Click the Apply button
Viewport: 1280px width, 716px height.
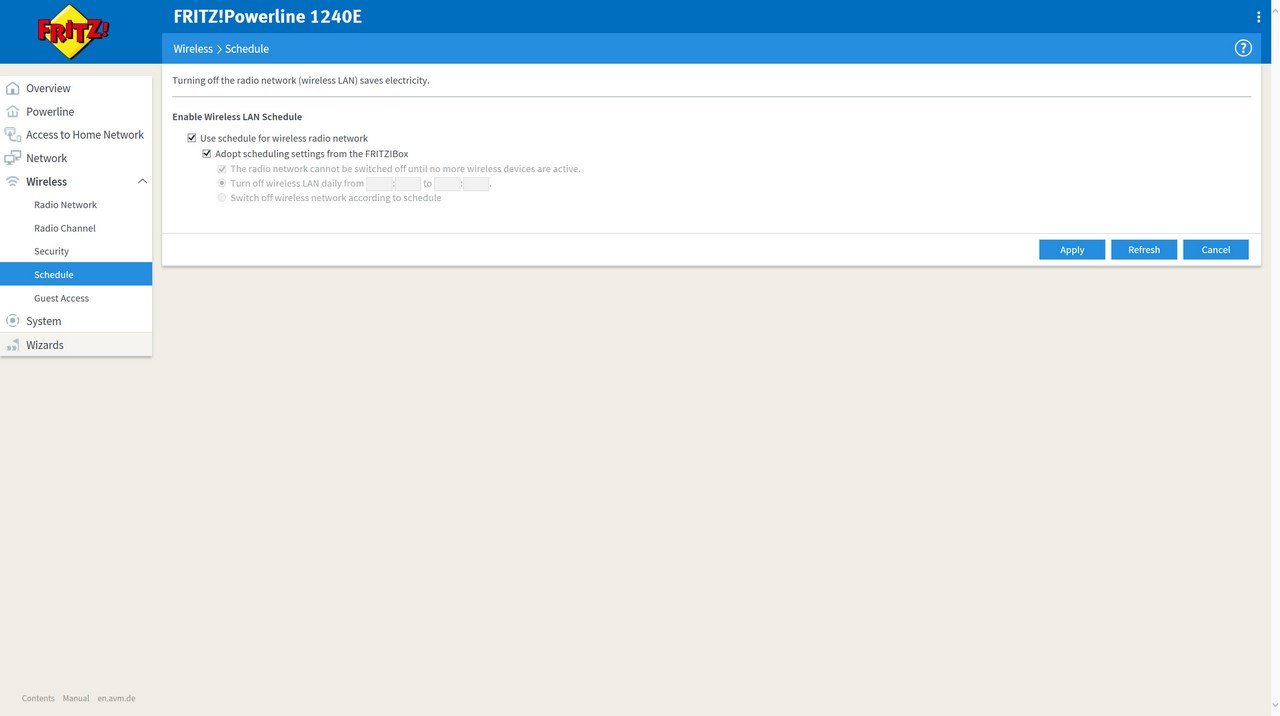tap(1072, 250)
